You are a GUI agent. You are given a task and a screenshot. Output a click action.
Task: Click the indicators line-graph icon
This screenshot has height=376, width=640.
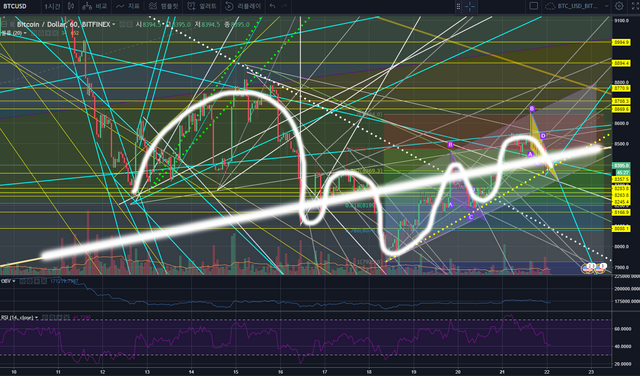(x=120, y=6)
